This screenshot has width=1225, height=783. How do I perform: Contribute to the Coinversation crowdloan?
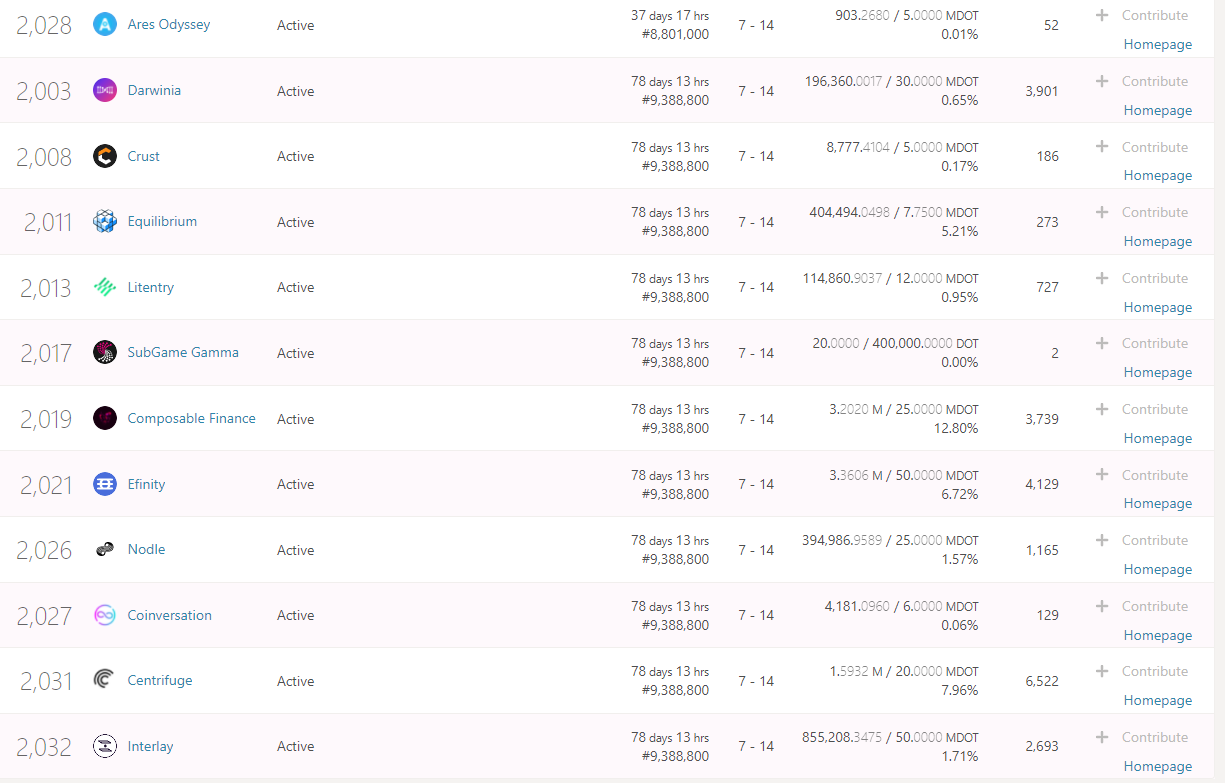tap(1142, 606)
